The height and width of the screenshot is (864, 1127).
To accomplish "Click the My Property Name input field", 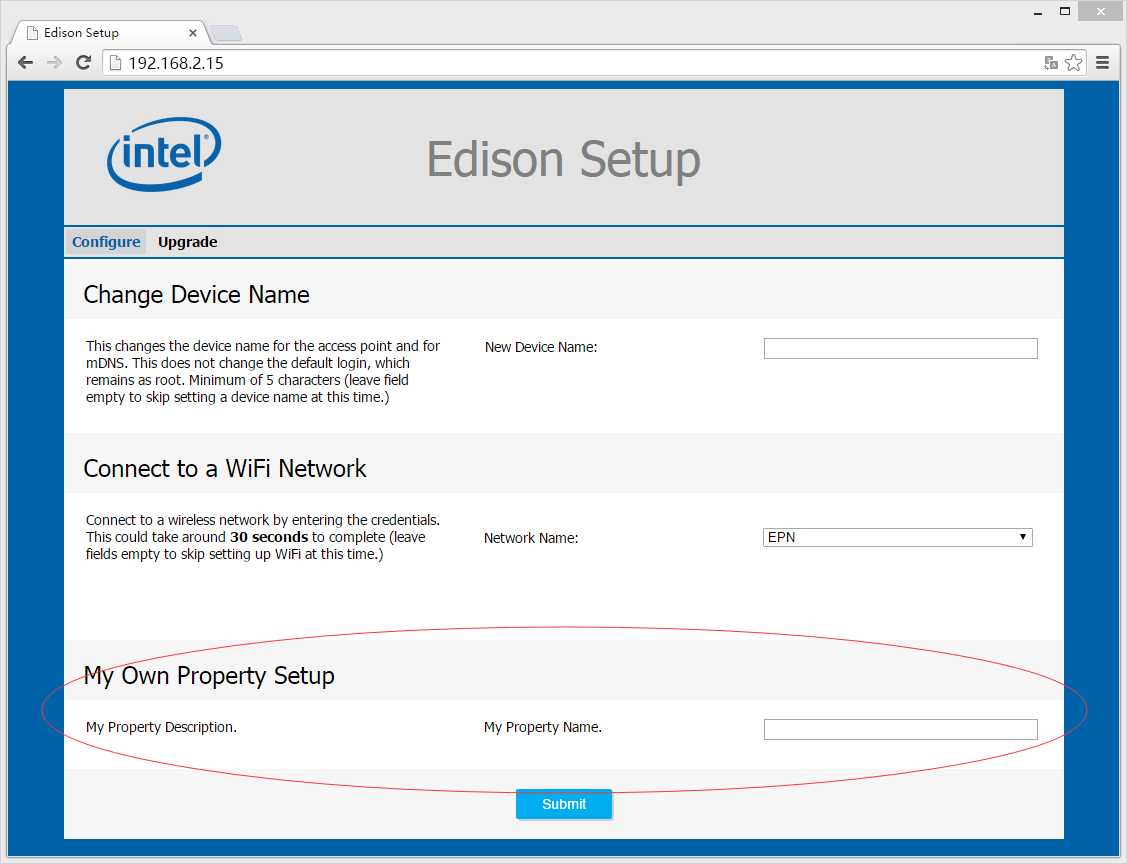I will pos(900,729).
